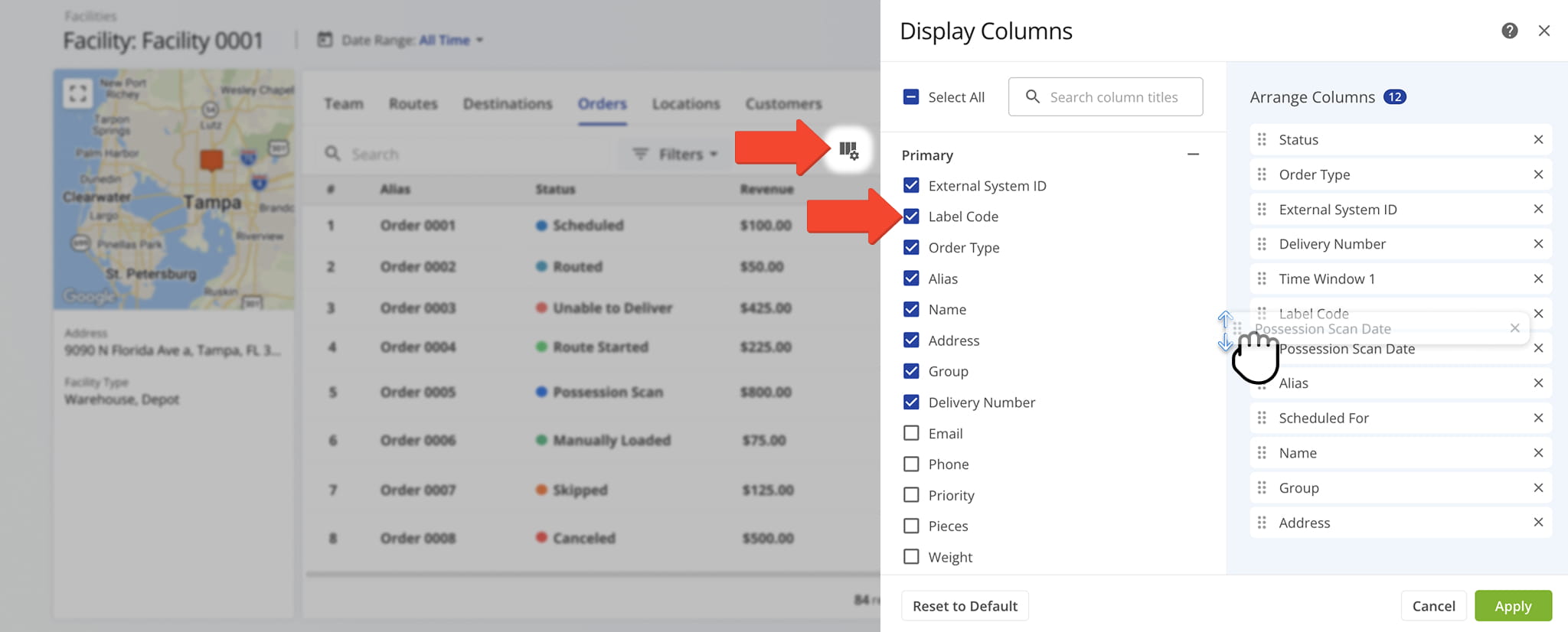Open the Filters dropdown
The width and height of the screenshot is (1568, 632).
point(675,154)
